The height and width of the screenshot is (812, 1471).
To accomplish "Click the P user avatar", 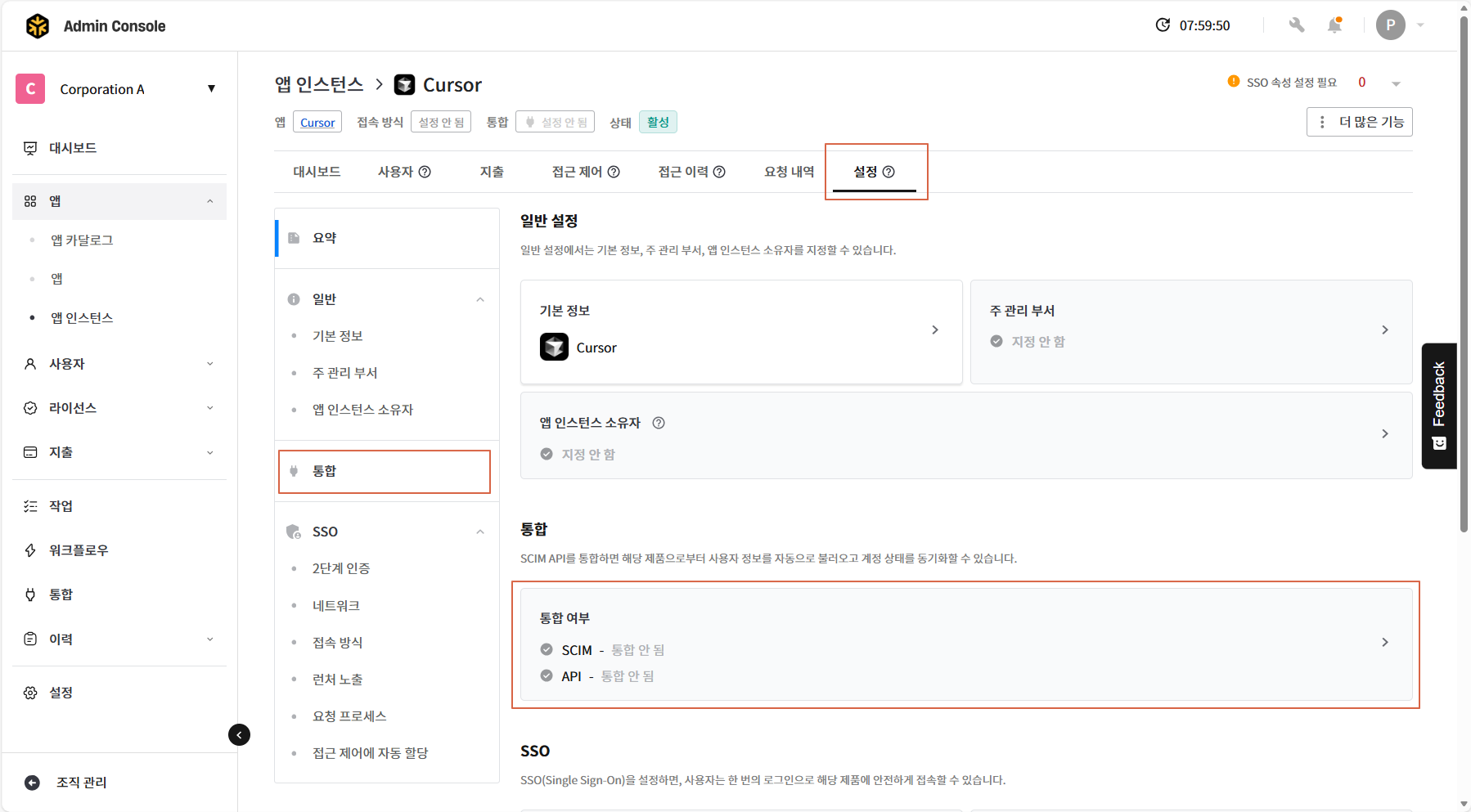I will pyautogui.click(x=1390, y=25).
